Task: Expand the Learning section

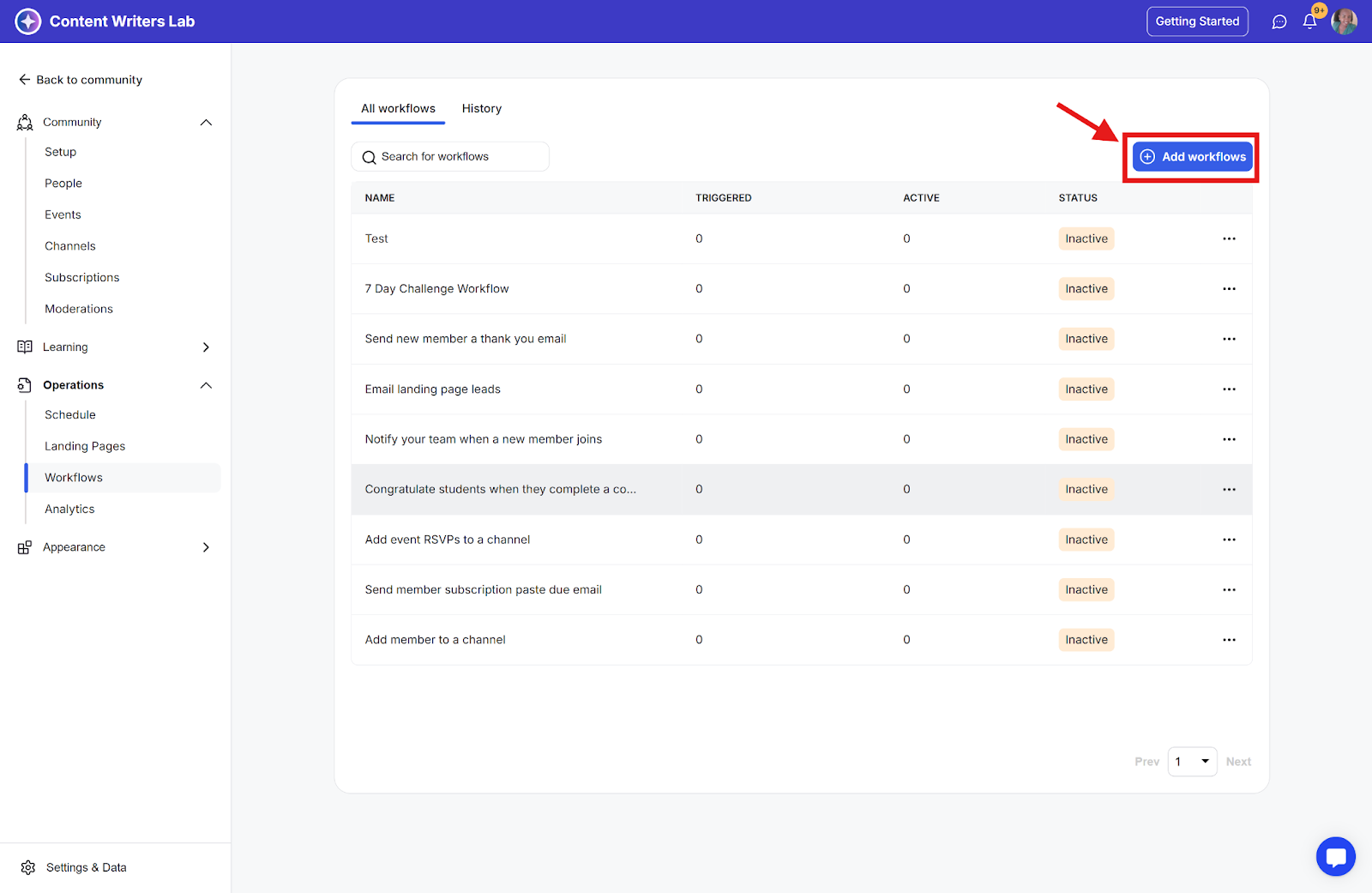Action: pyautogui.click(x=206, y=347)
